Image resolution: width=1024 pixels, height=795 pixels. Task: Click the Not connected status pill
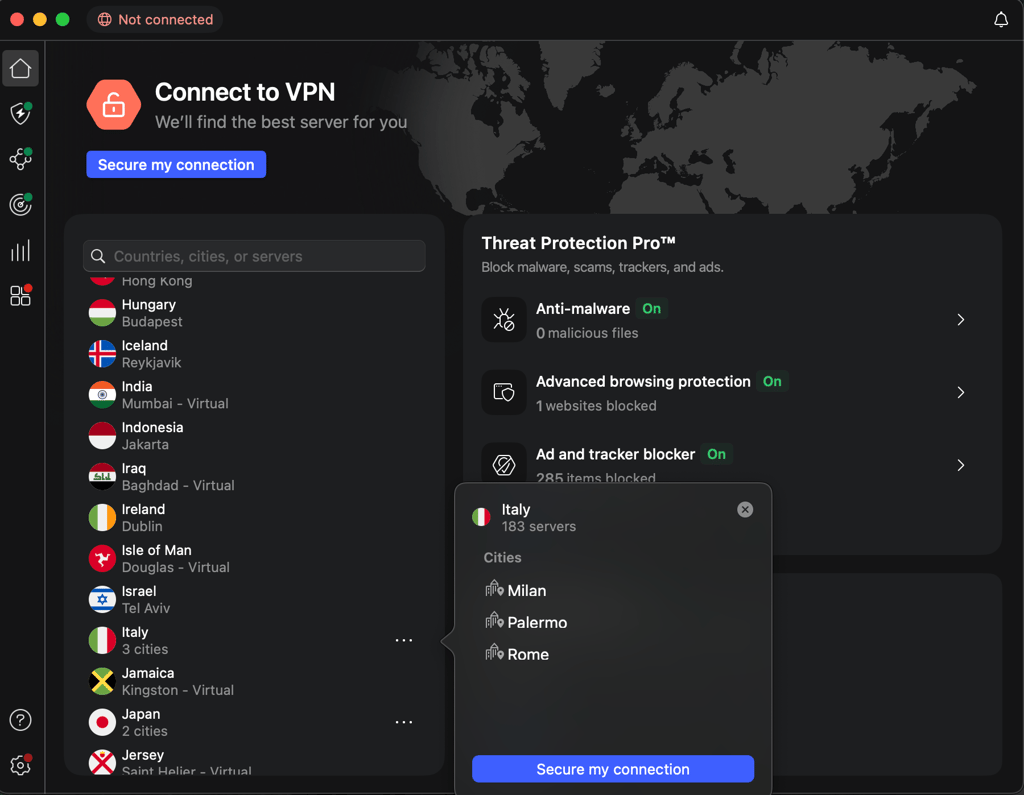click(x=155, y=20)
